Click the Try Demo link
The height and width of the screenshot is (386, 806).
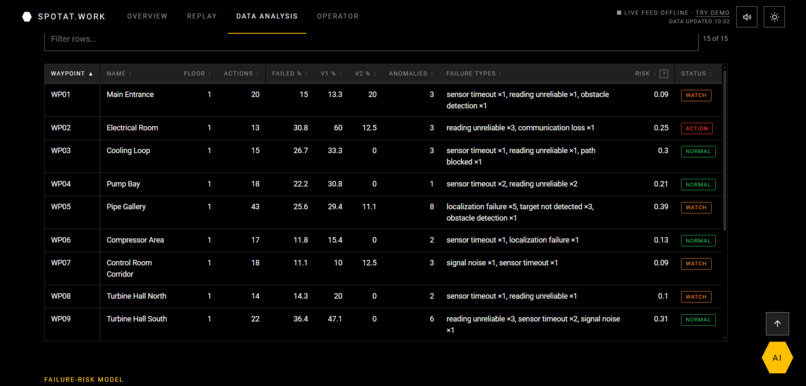point(712,12)
